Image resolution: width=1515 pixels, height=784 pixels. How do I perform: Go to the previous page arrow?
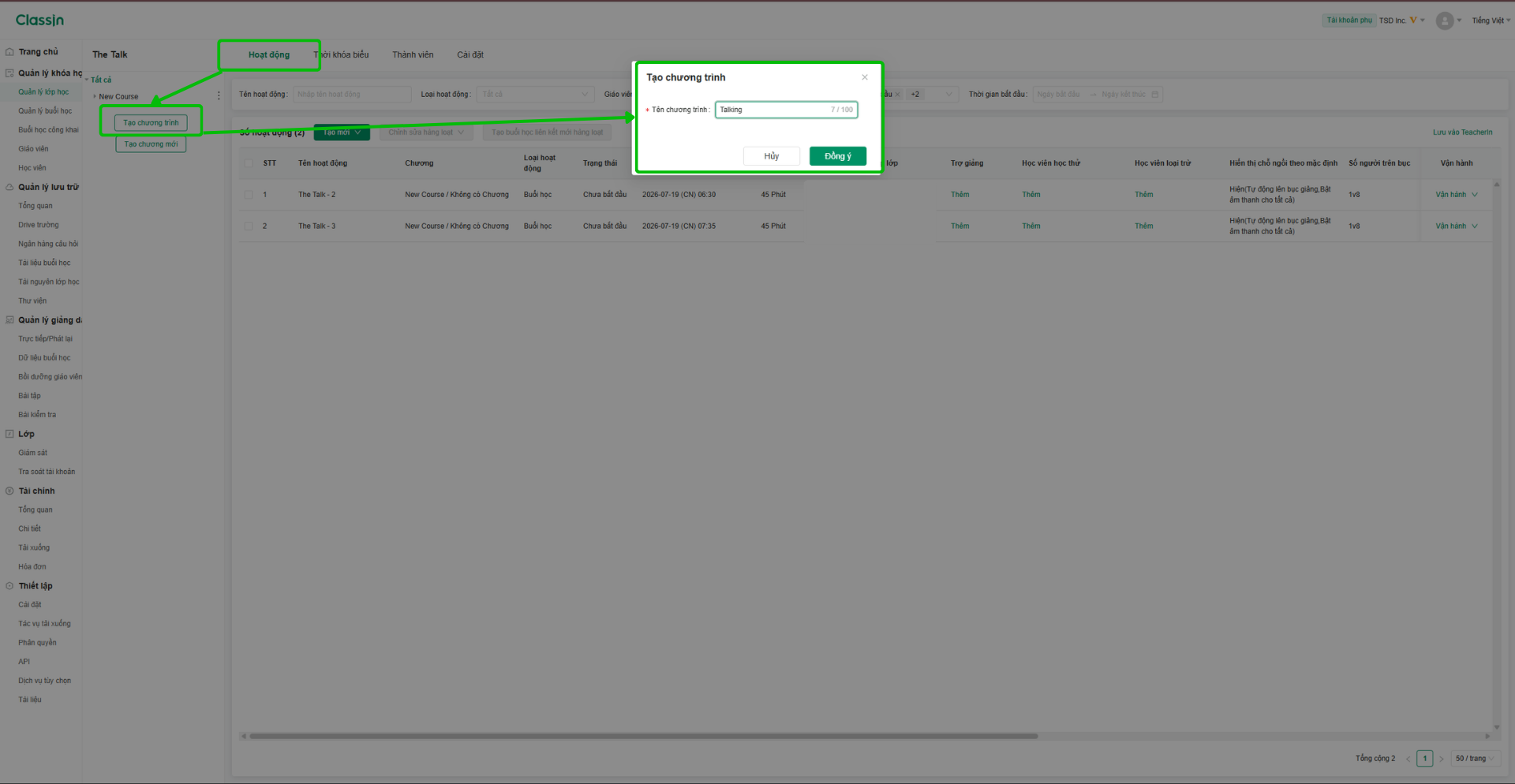1408,759
